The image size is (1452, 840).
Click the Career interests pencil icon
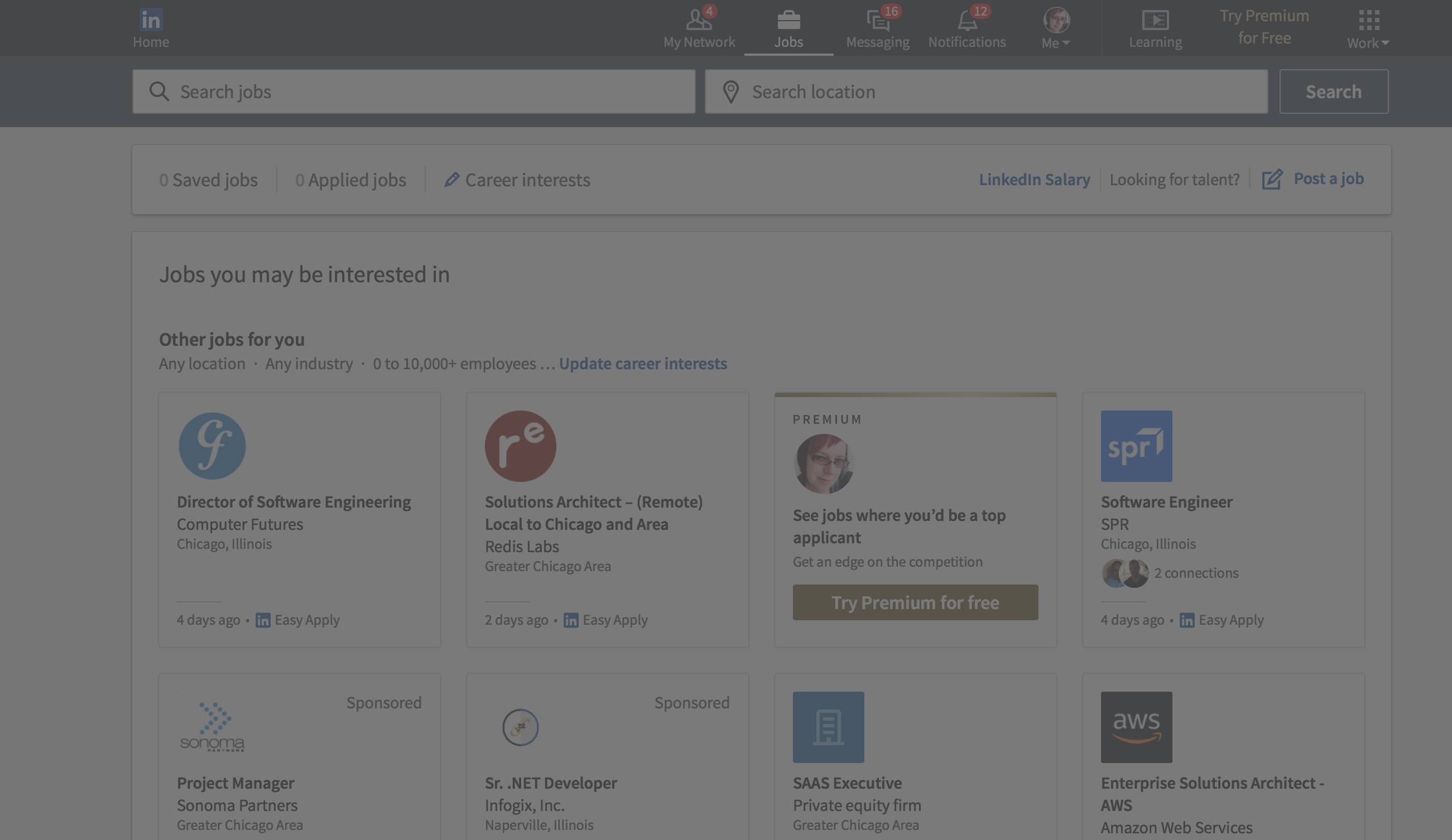[x=451, y=180]
